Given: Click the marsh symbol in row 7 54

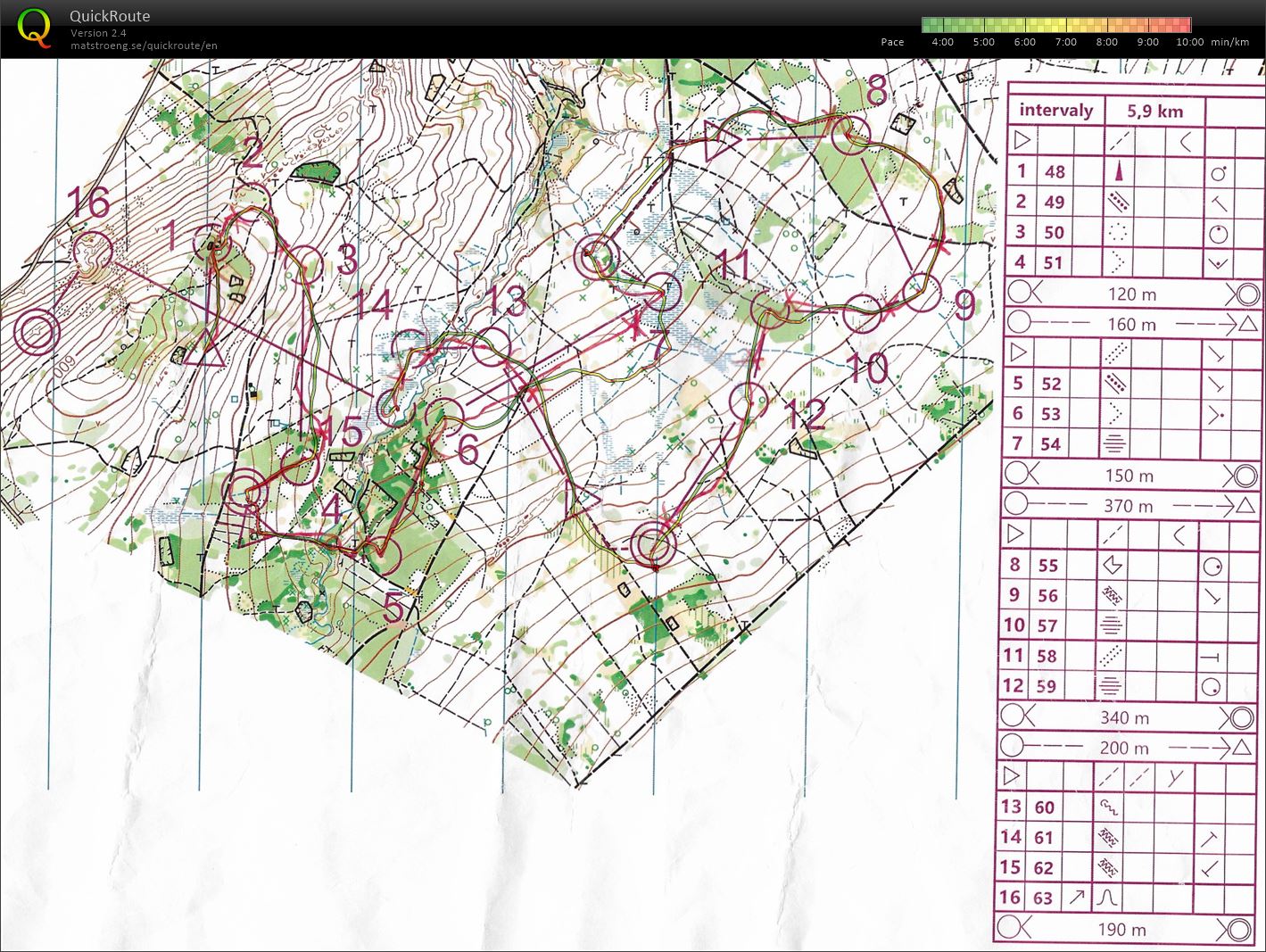Looking at the screenshot, I should [x=1113, y=443].
